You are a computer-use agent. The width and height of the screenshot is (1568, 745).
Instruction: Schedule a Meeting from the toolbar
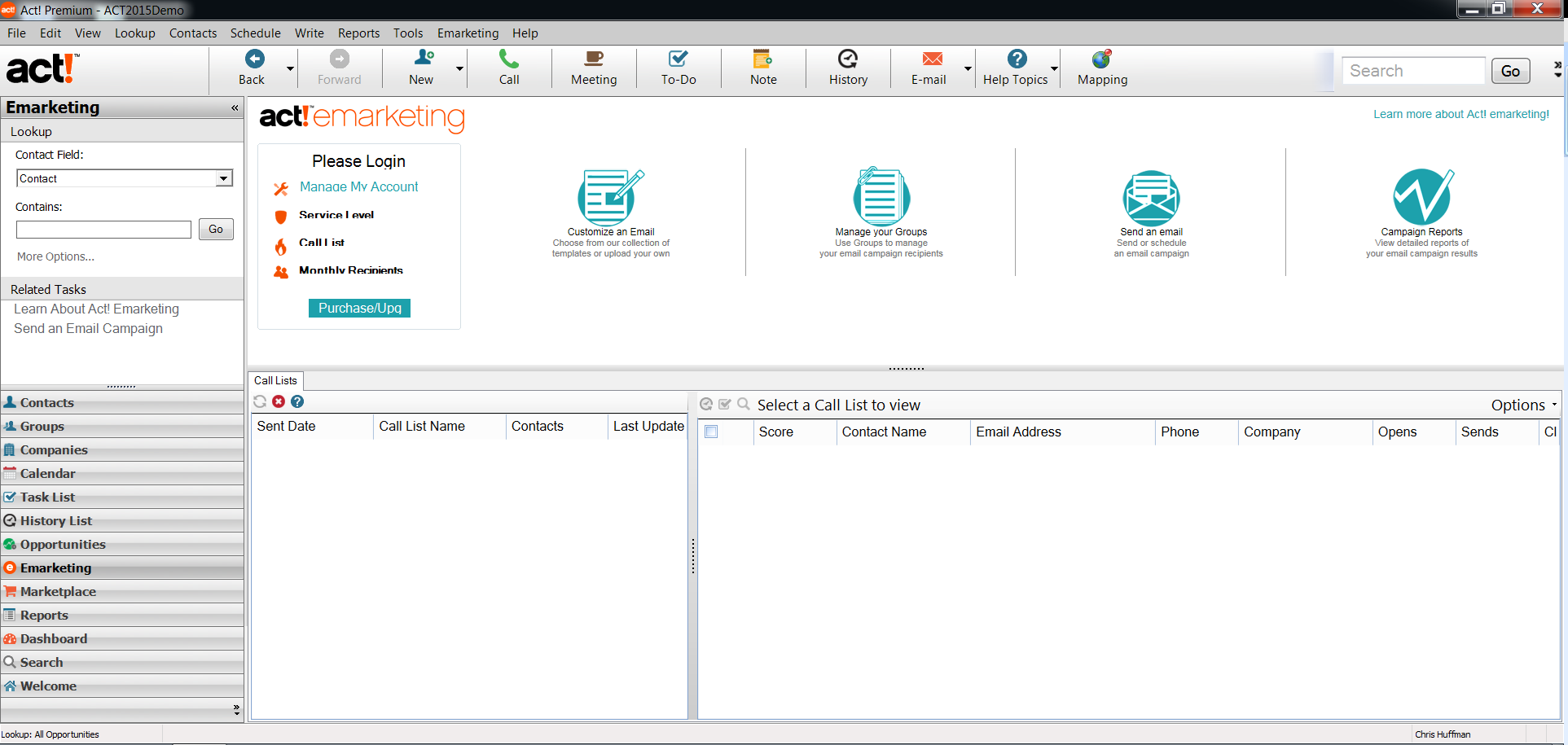(x=594, y=59)
